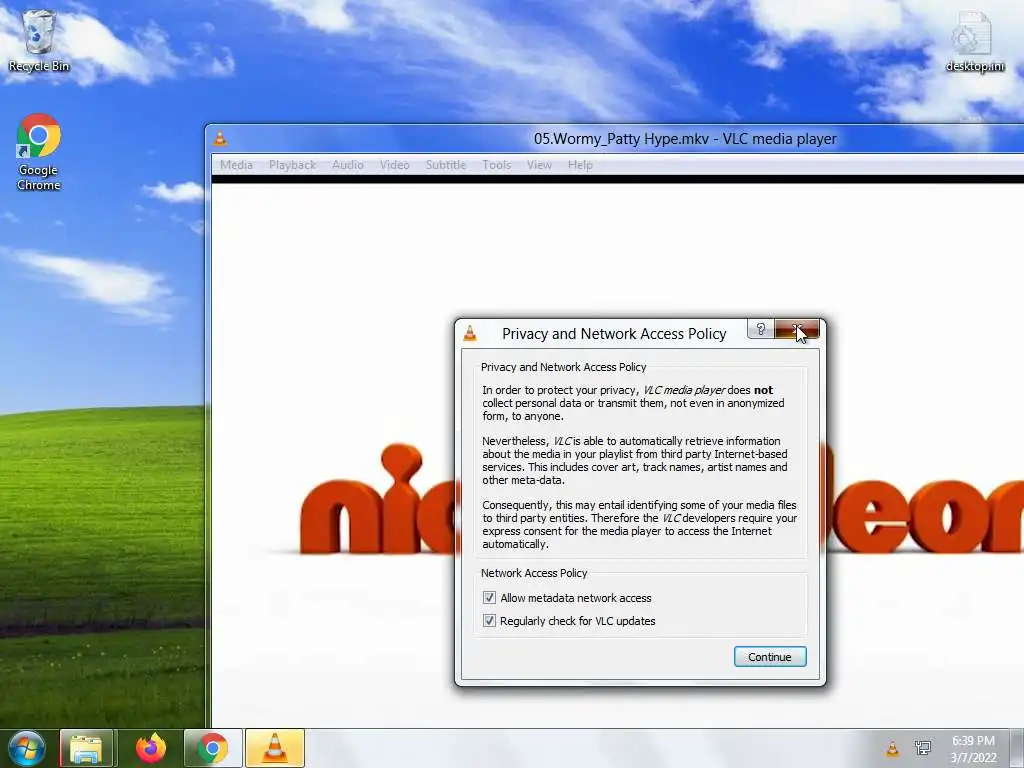This screenshot has height=768, width=1024.
Task: Open the clock showing 6:39 PM
Action: click(x=973, y=749)
